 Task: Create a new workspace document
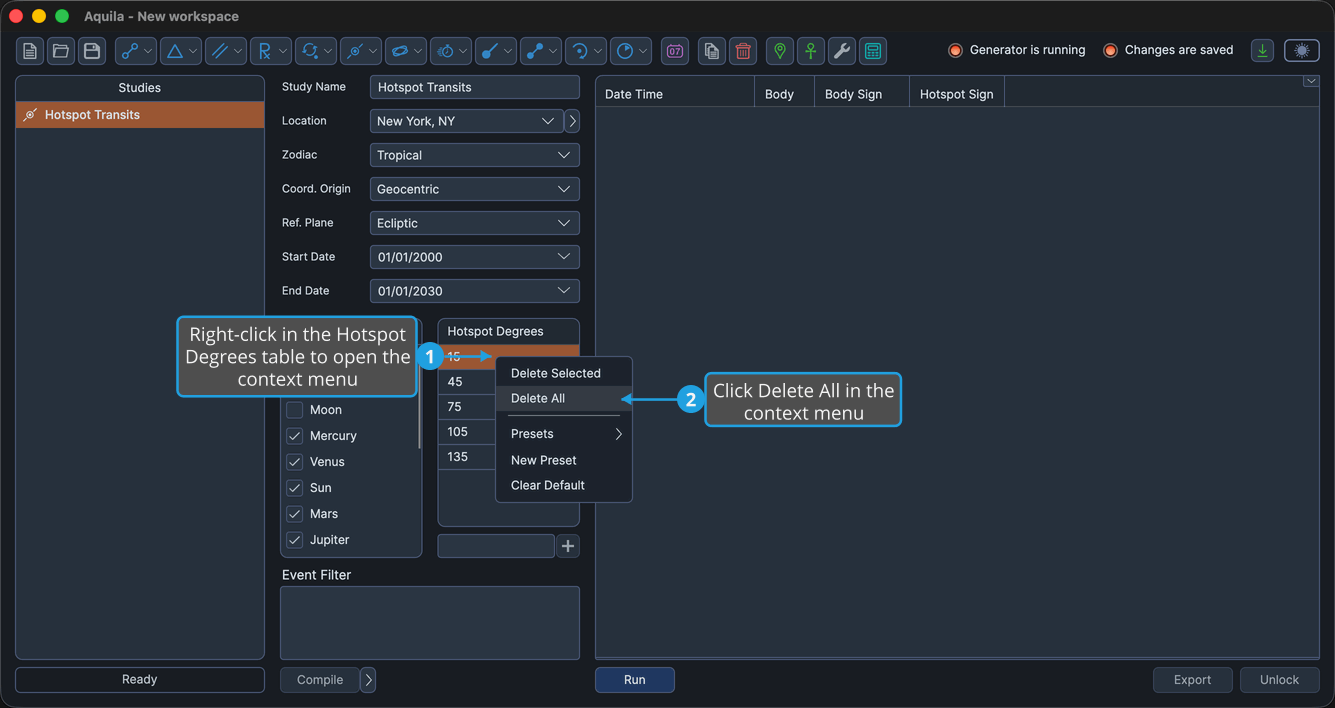[x=30, y=51]
